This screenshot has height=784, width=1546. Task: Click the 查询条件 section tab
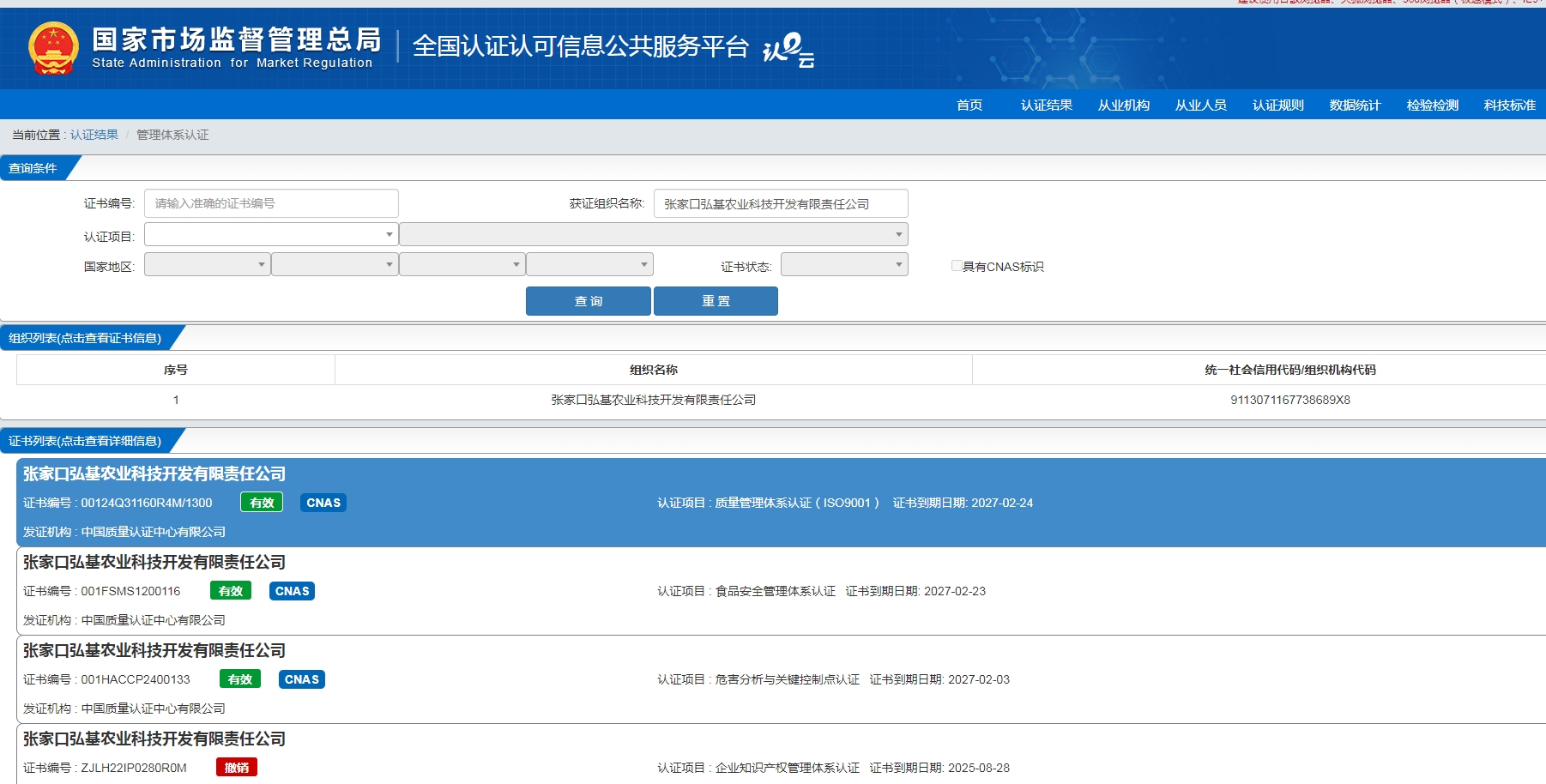(x=34, y=168)
